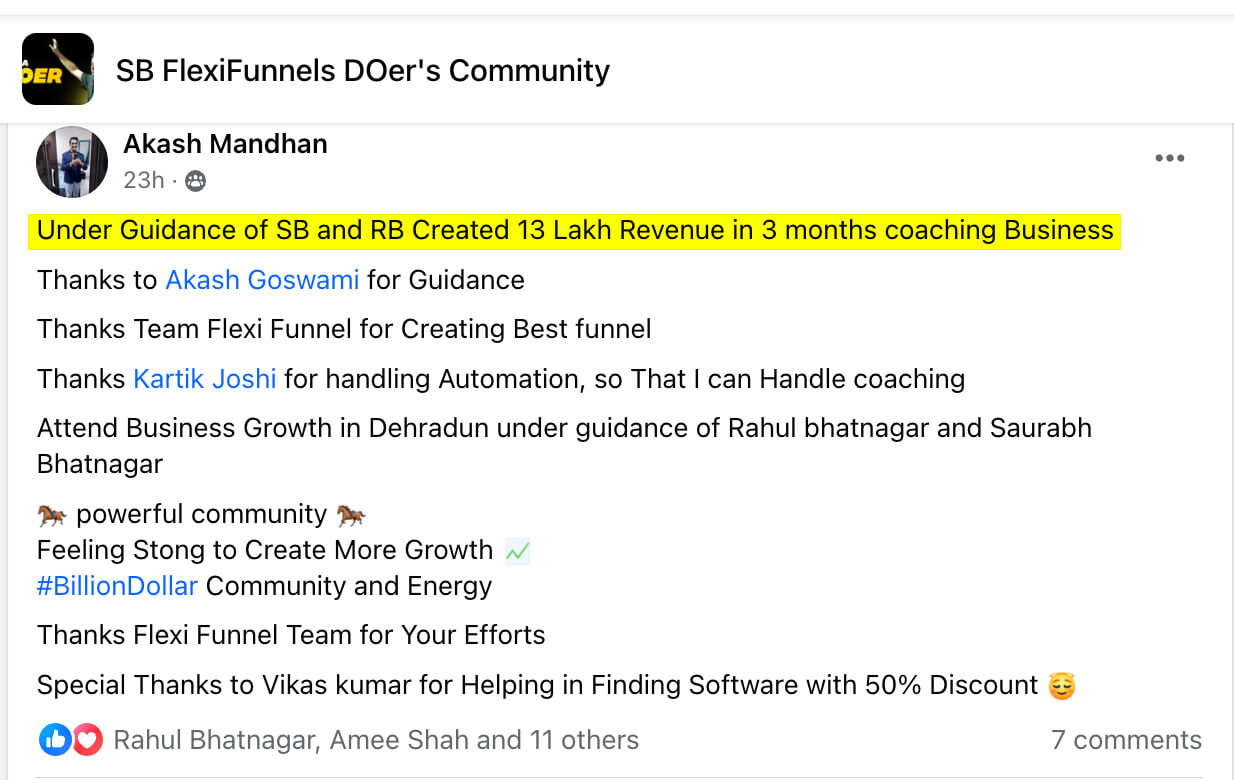This screenshot has height=780, width=1234.
Task: Click the SB FlexiFunnels group avatar icon
Action: pyautogui.click(x=58, y=69)
